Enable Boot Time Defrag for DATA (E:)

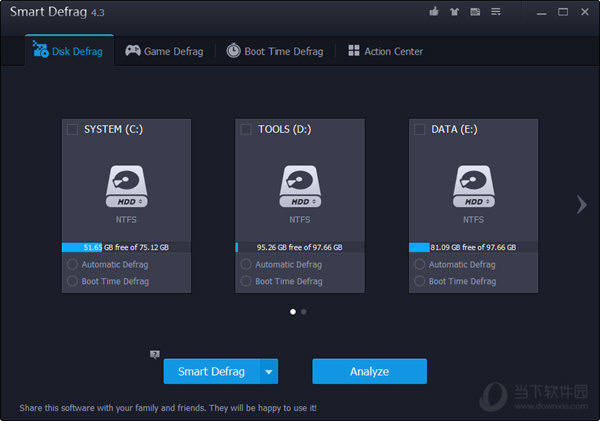(x=419, y=281)
